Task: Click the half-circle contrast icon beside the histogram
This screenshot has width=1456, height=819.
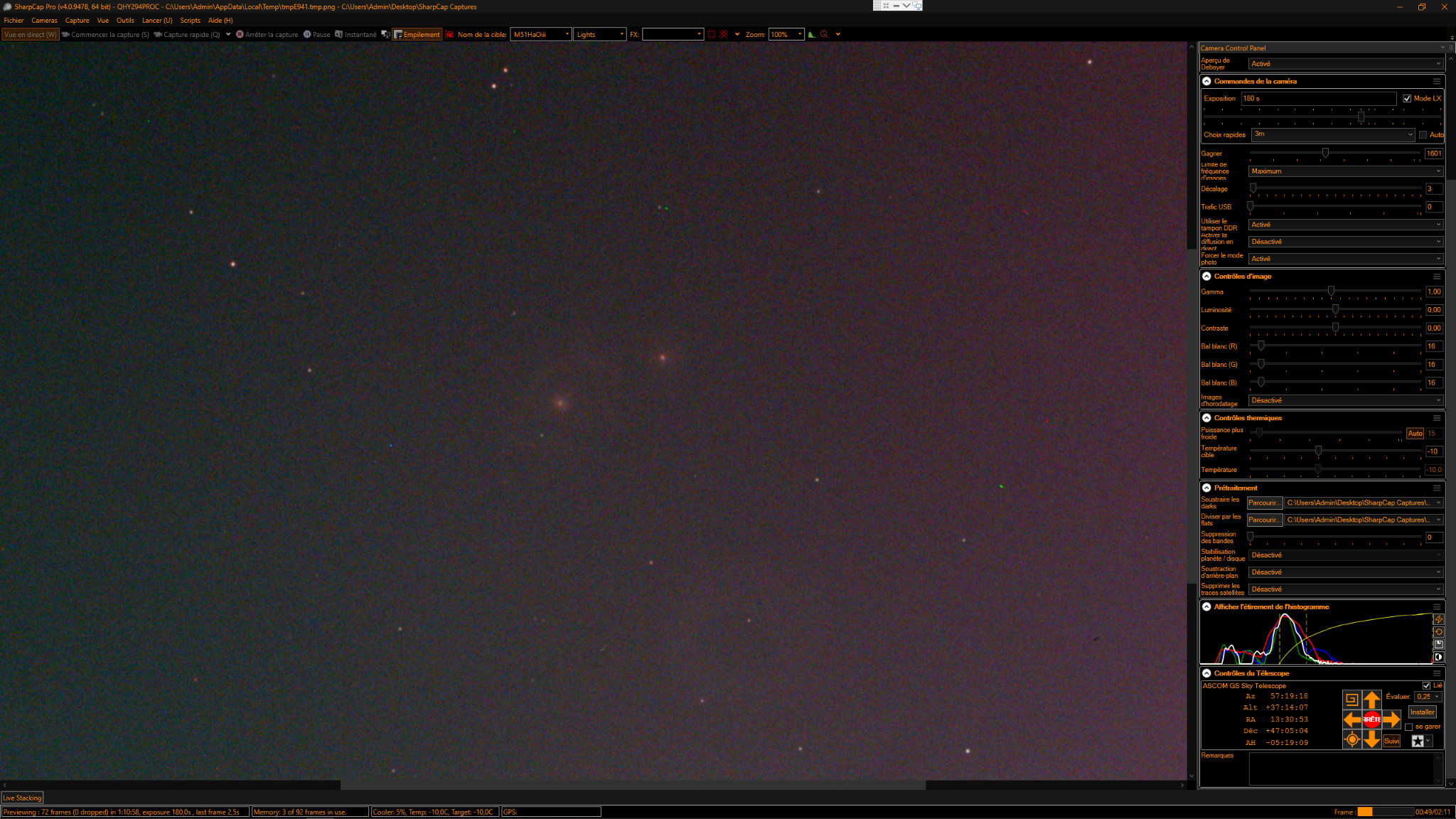Action: 1439,657
